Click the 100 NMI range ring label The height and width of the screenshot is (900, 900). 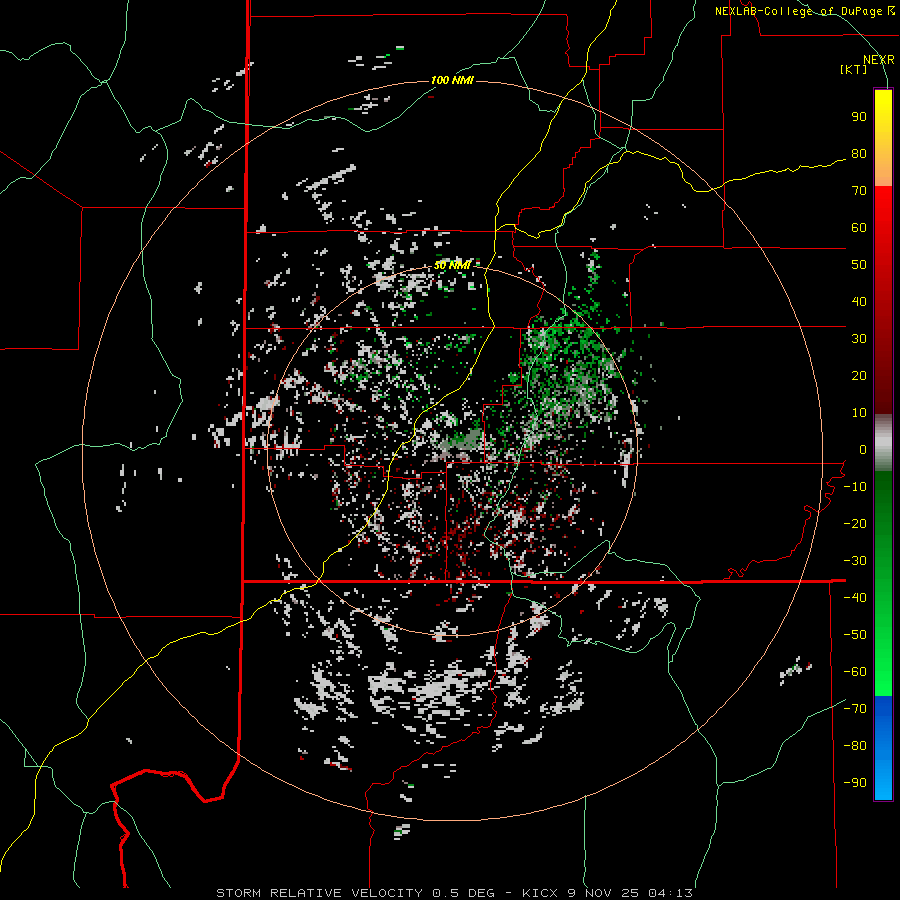452,80
